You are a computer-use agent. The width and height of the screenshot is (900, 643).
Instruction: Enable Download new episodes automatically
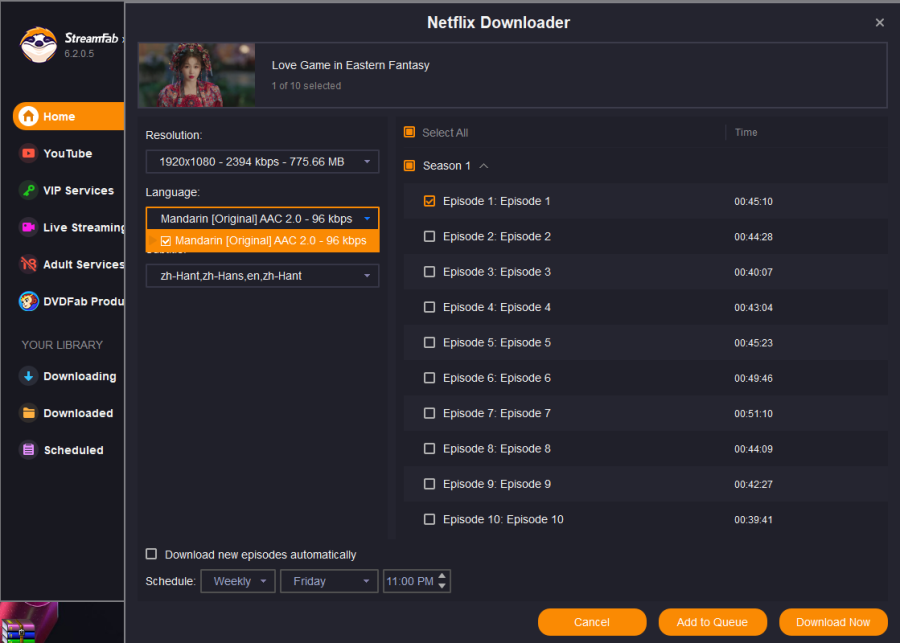(151, 554)
